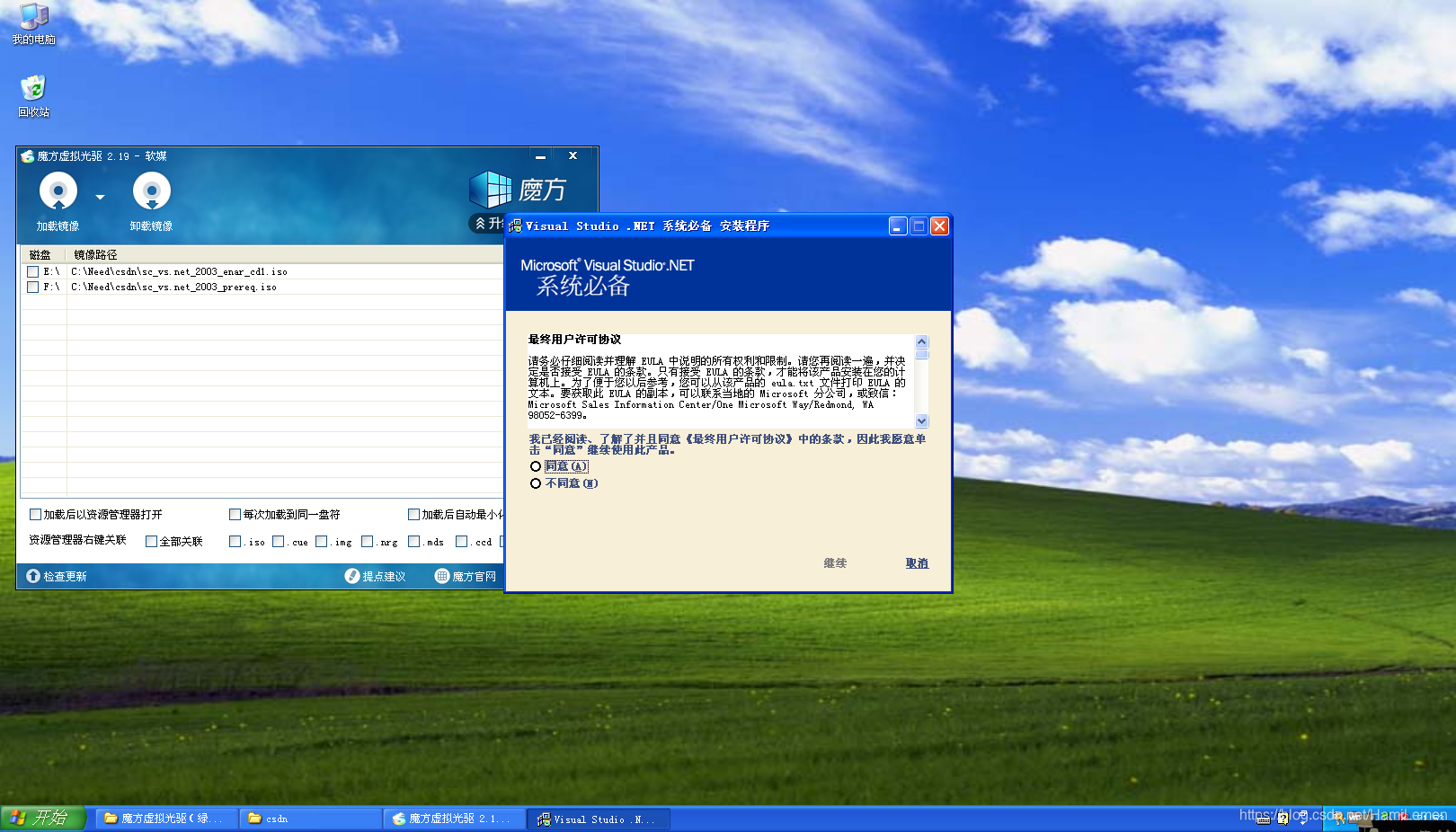Image resolution: width=1456 pixels, height=832 pixels.
Task: Click the EULA scrollbar thumb
Action: click(921, 354)
